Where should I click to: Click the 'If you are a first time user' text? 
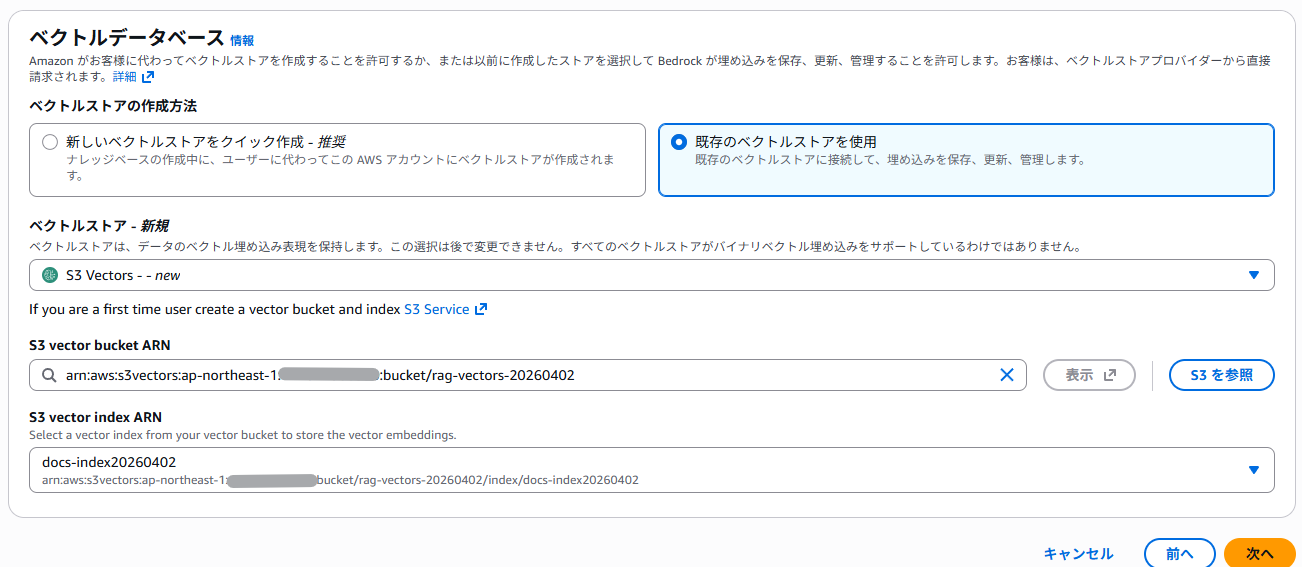(214, 310)
